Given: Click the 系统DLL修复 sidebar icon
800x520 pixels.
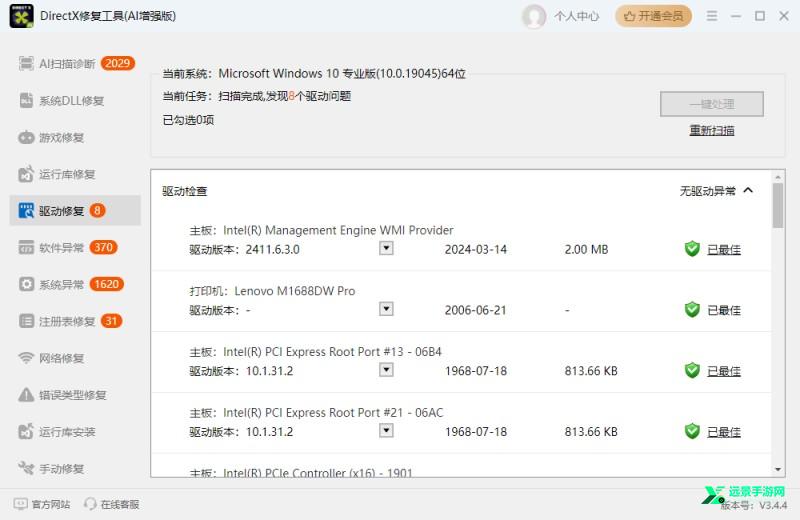Looking at the screenshot, I should tap(26, 101).
